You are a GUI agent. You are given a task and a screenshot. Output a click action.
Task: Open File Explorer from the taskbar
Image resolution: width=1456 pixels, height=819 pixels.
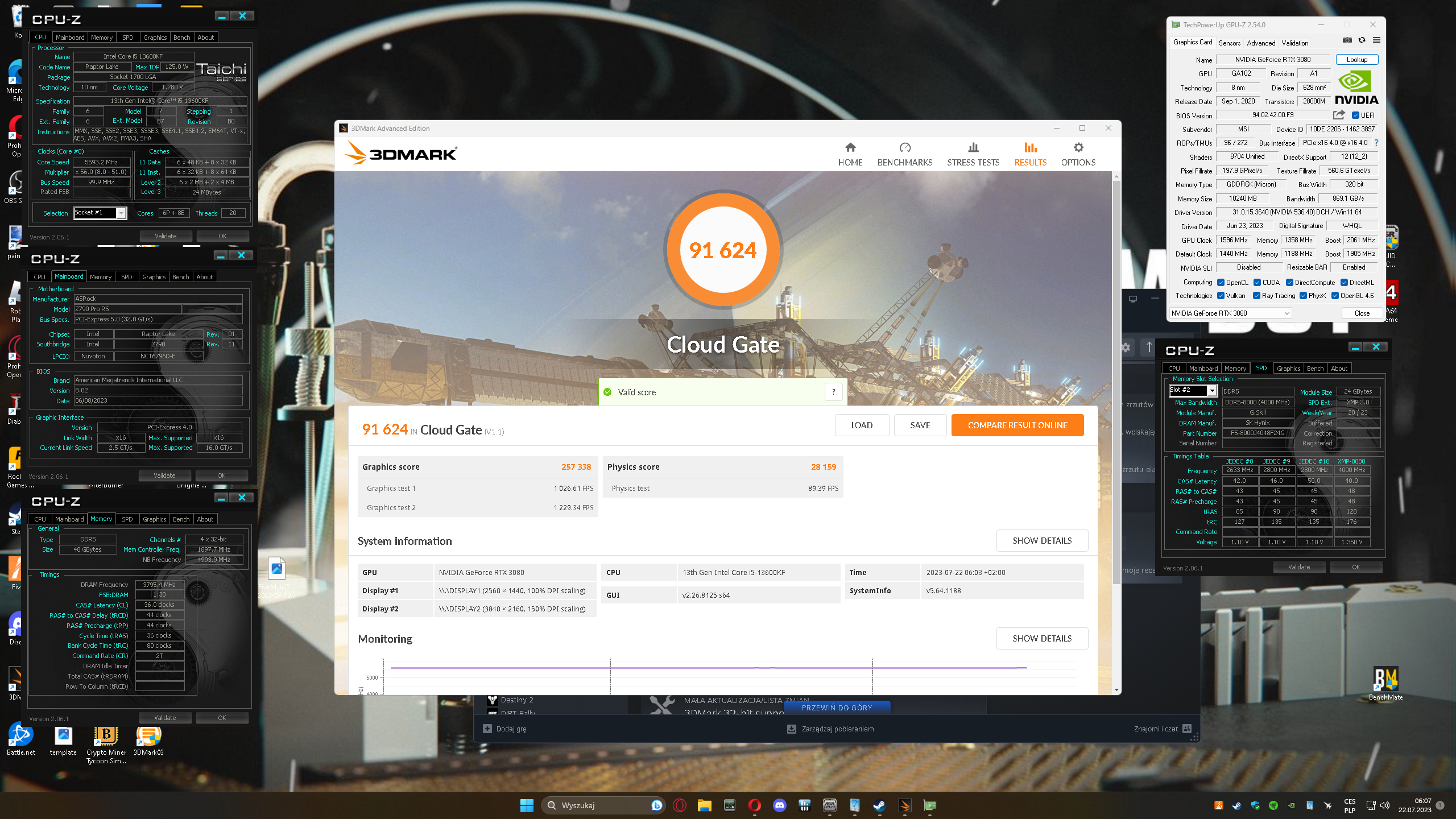pos(705,805)
